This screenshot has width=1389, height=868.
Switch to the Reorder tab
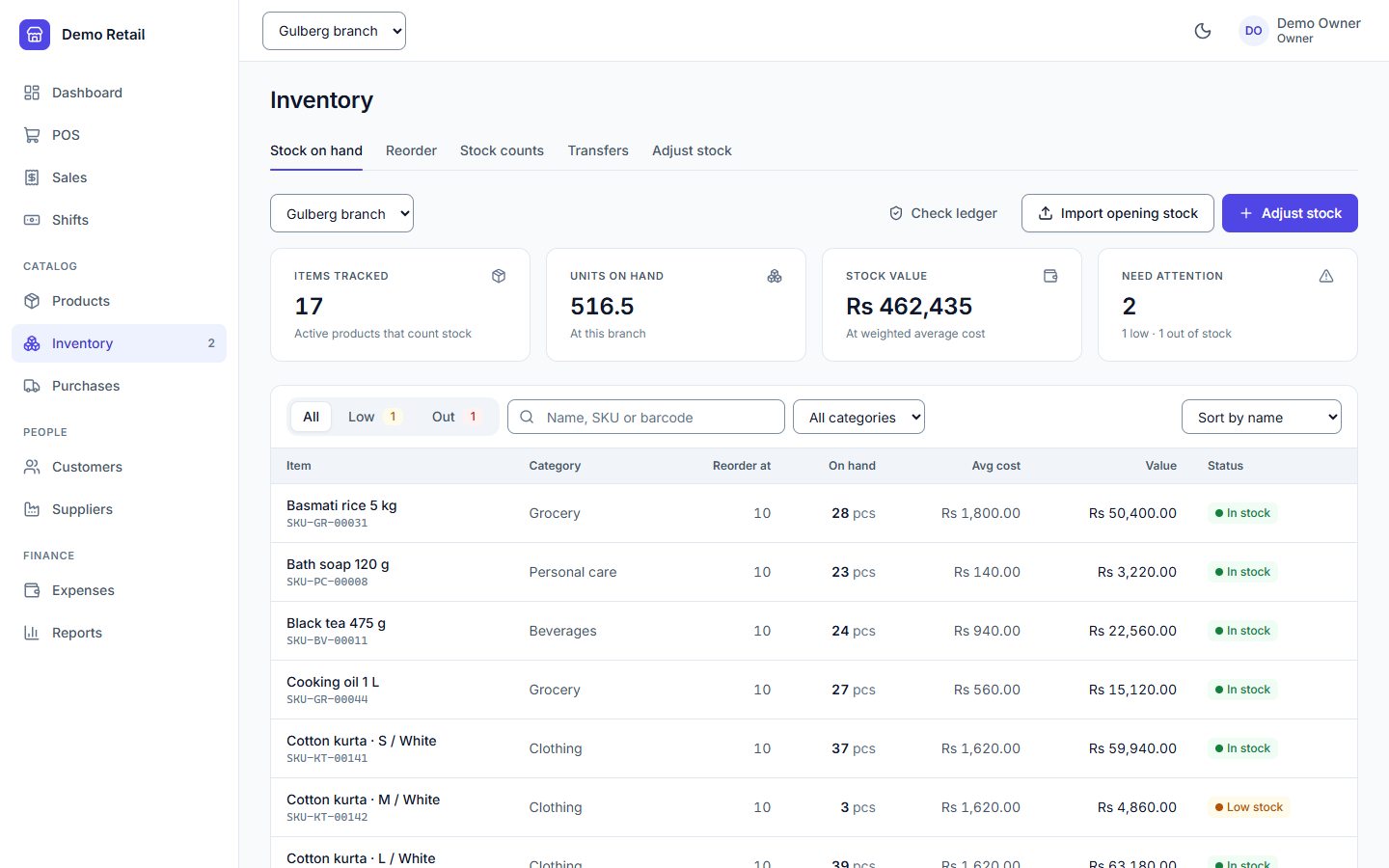(x=411, y=150)
